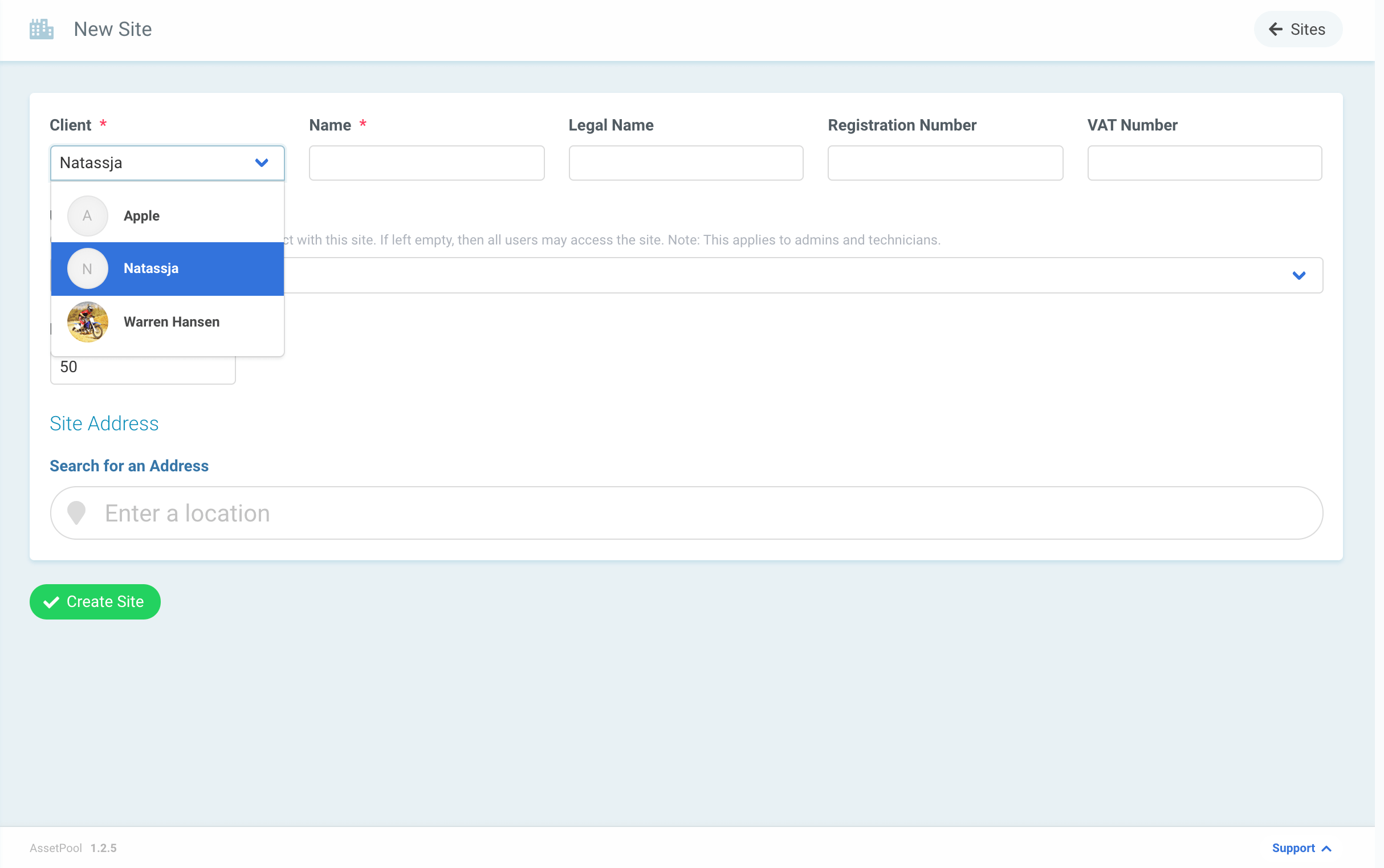Click the Name required input field
Image resolution: width=1384 pixels, height=868 pixels.
coord(425,162)
